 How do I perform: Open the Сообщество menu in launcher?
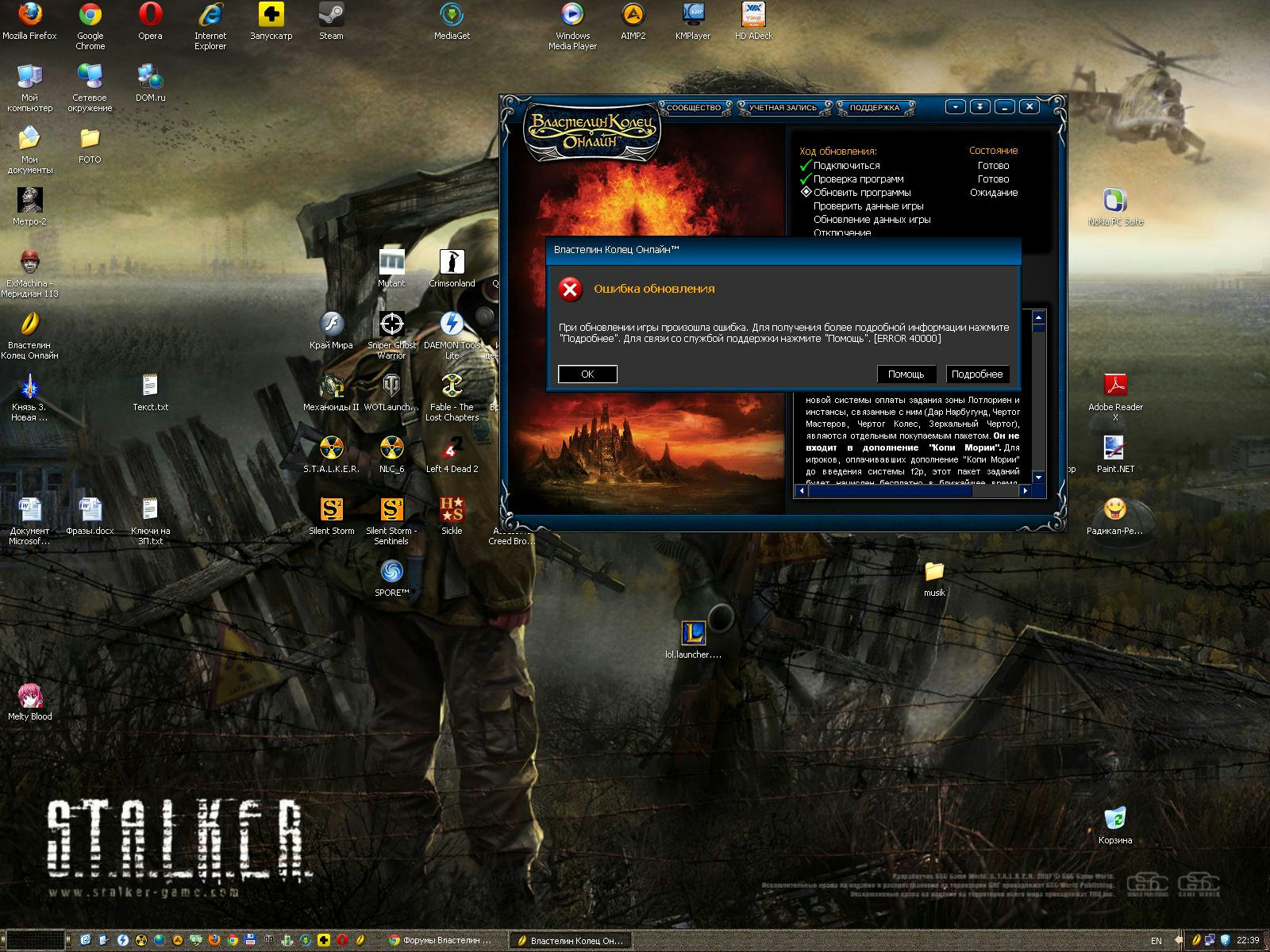(x=693, y=107)
